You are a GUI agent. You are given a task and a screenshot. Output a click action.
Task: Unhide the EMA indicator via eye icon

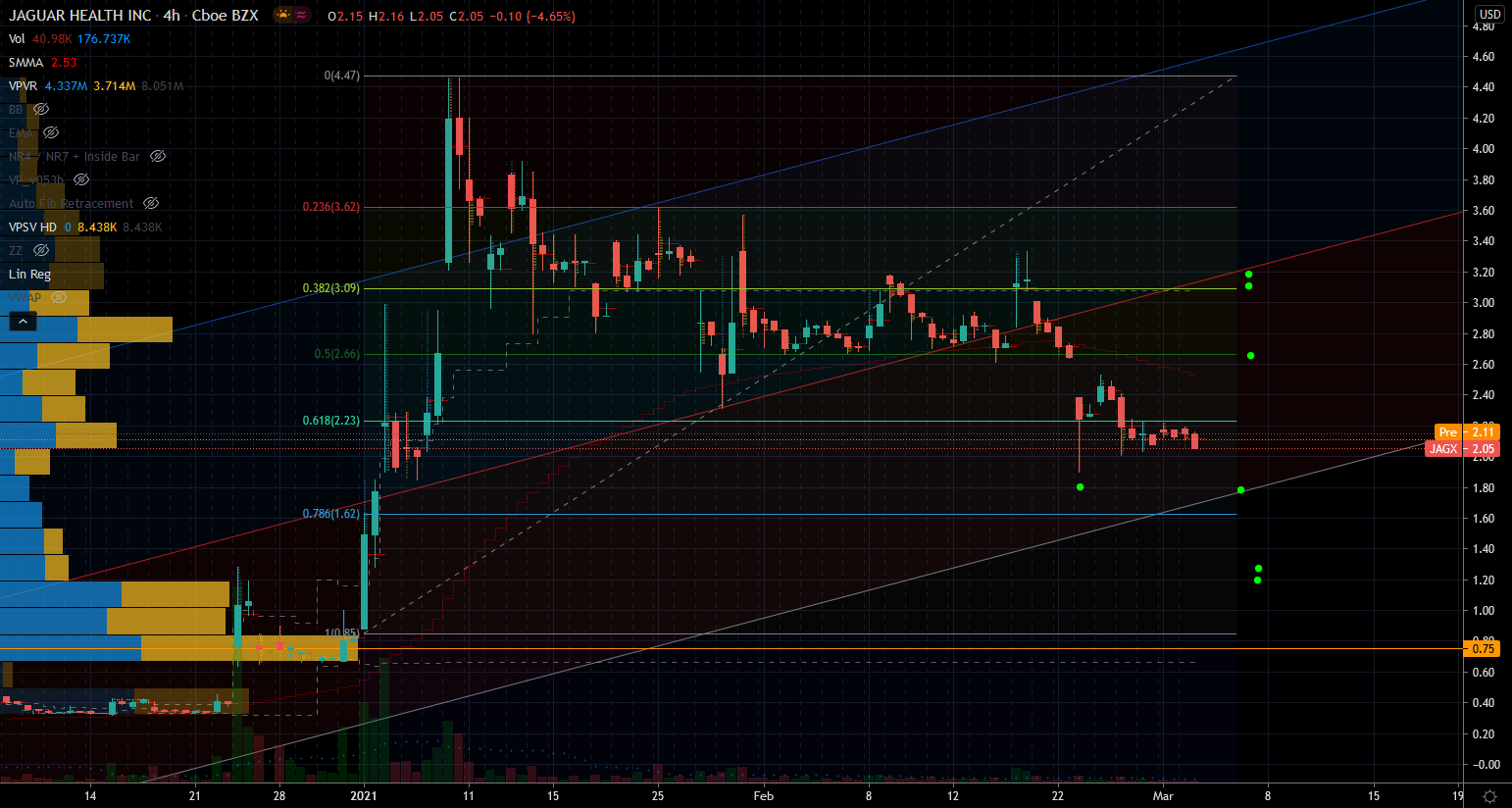(x=51, y=133)
